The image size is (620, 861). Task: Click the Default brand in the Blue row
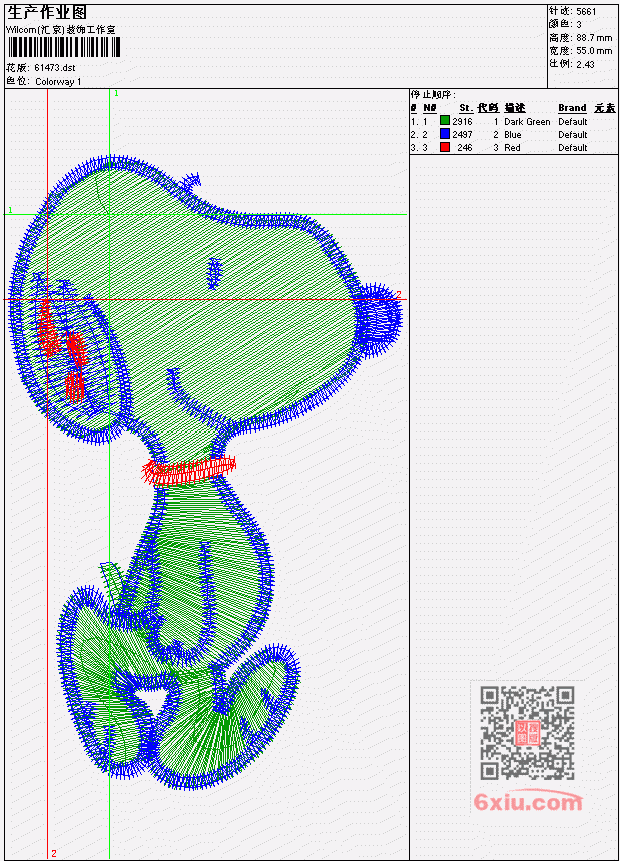pos(573,135)
